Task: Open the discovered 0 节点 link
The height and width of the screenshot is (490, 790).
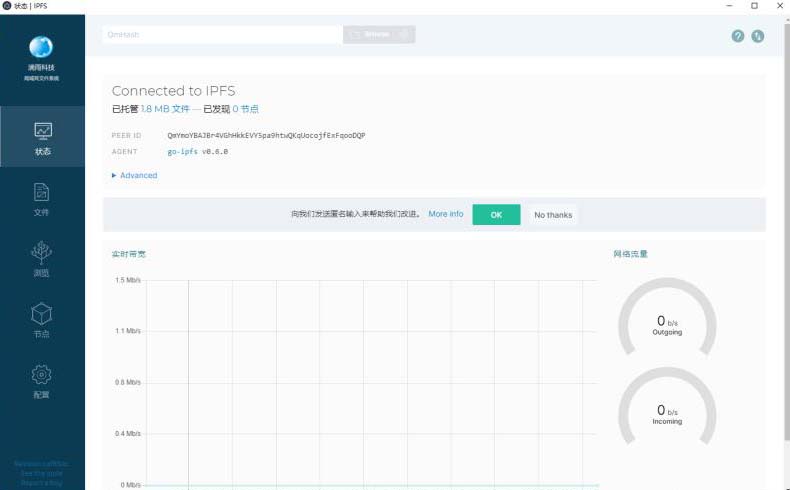Action: (x=245, y=109)
